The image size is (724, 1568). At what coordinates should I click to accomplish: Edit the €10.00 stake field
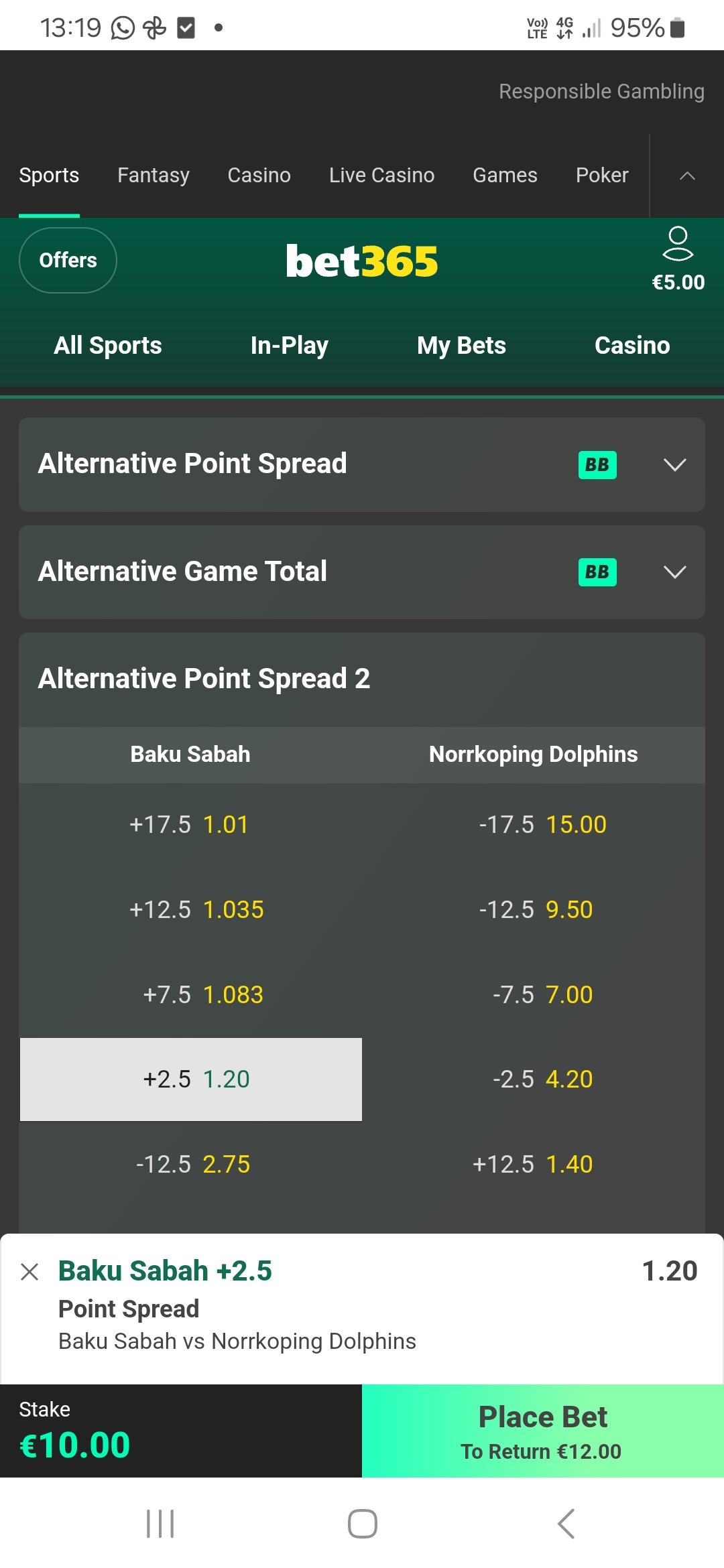181,1431
